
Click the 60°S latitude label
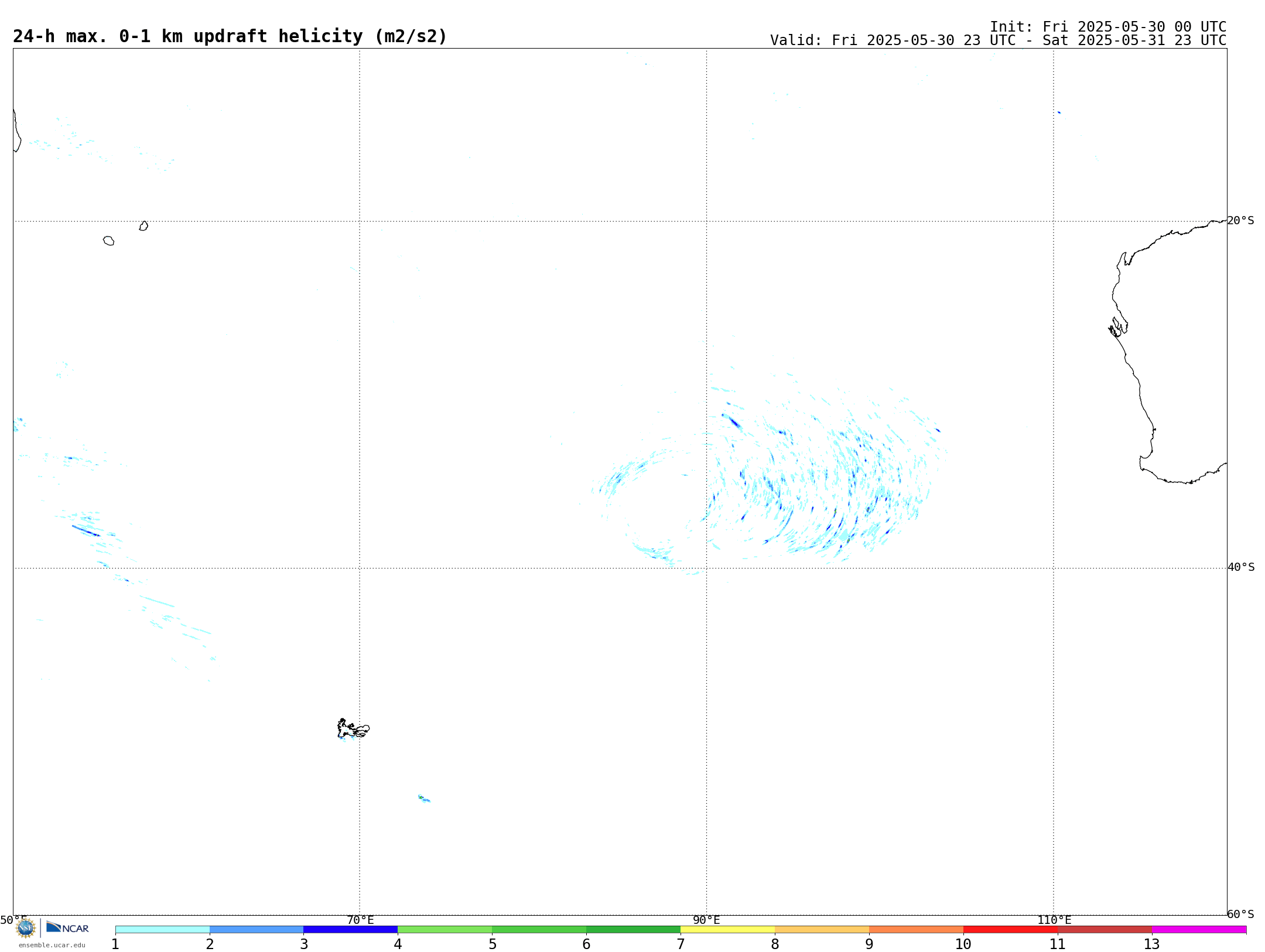1240,914
